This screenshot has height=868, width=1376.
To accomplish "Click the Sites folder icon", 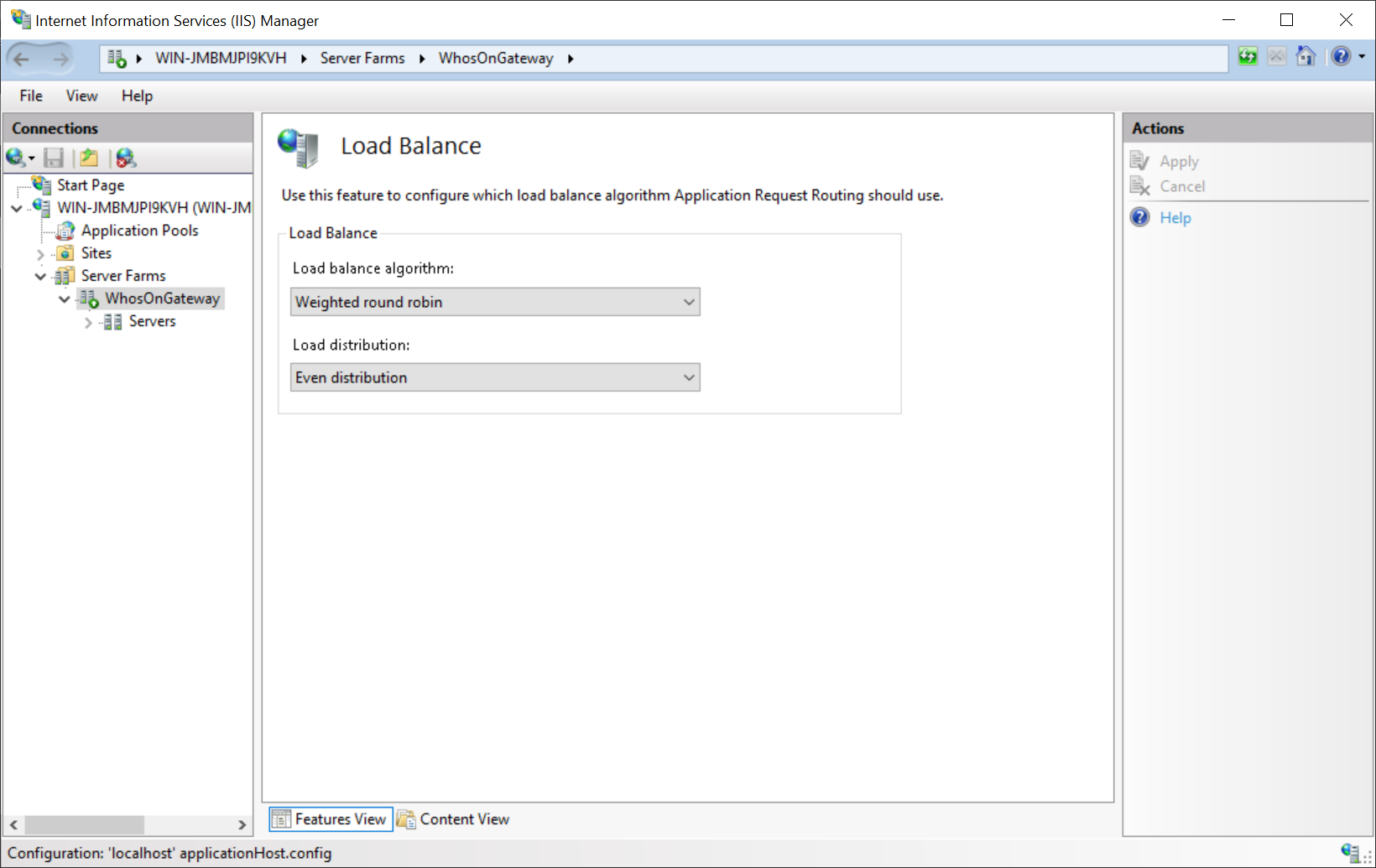I will pos(65,252).
